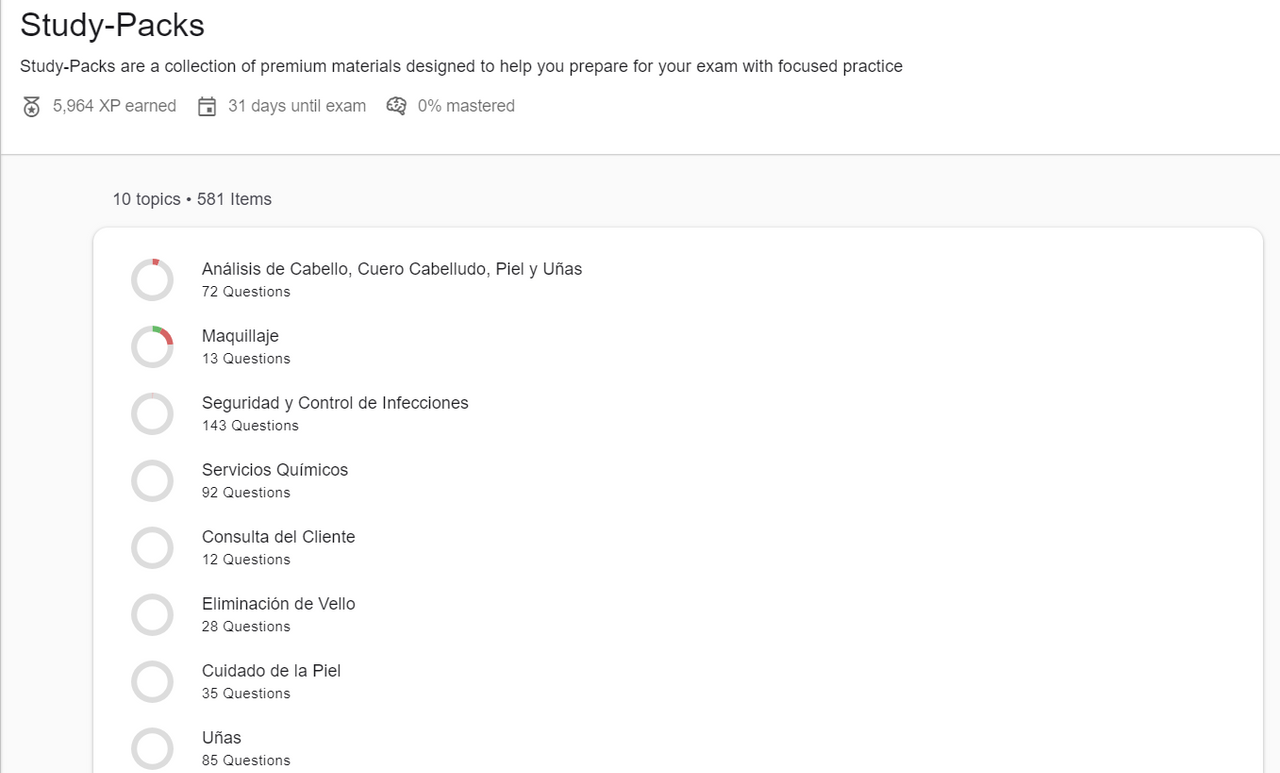This screenshot has width=1280, height=773.
Task: Click the Servicios Químicos progress ring
Action: (x=153, y=481)
